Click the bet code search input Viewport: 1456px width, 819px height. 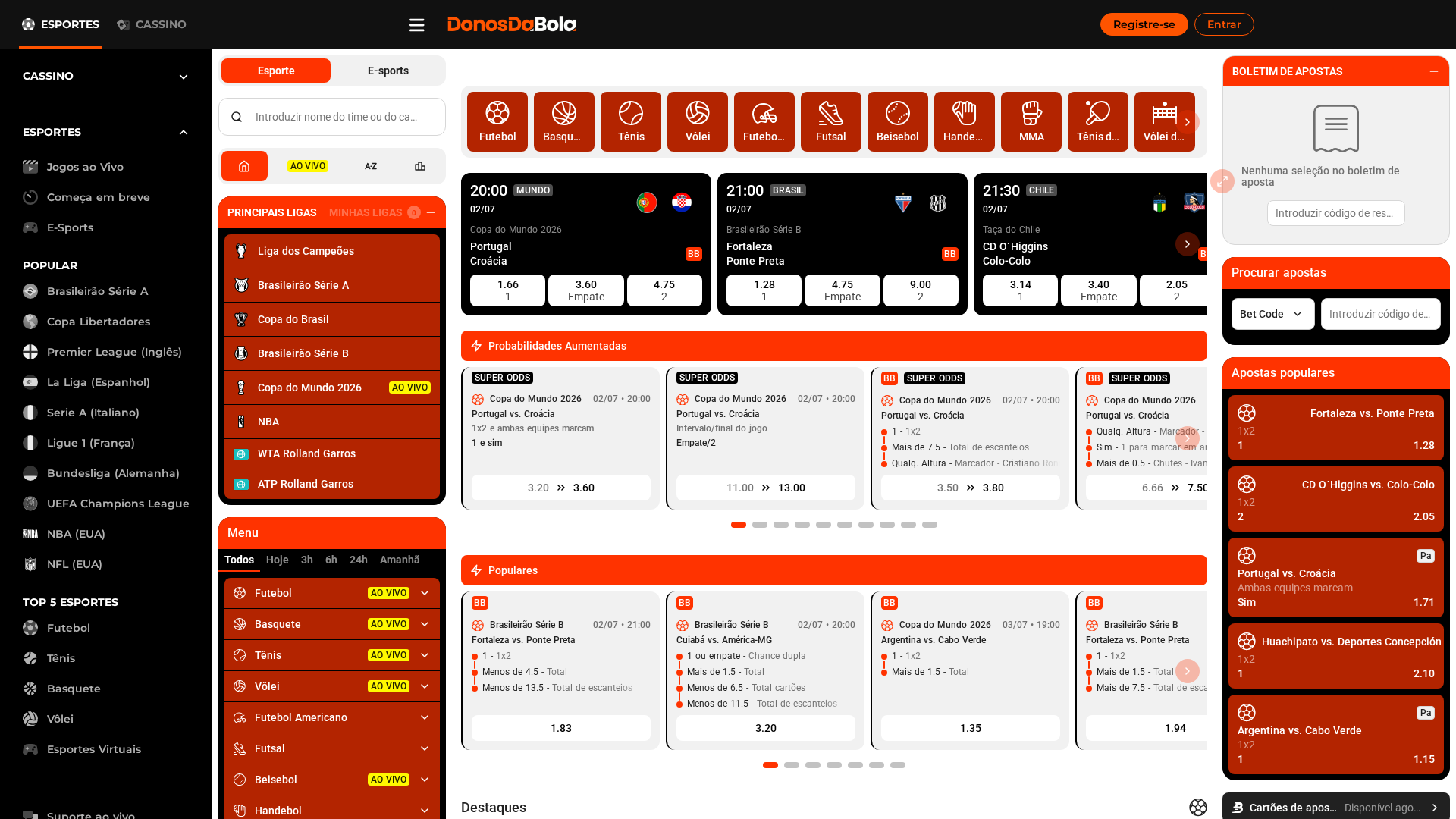(x=1381, y=314)
